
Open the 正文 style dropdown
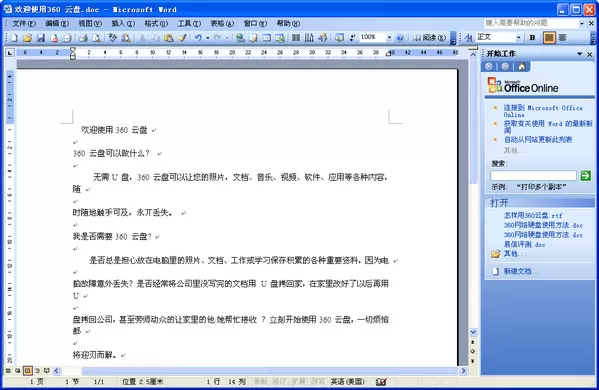pyautogui.click(x=518, y=37)
